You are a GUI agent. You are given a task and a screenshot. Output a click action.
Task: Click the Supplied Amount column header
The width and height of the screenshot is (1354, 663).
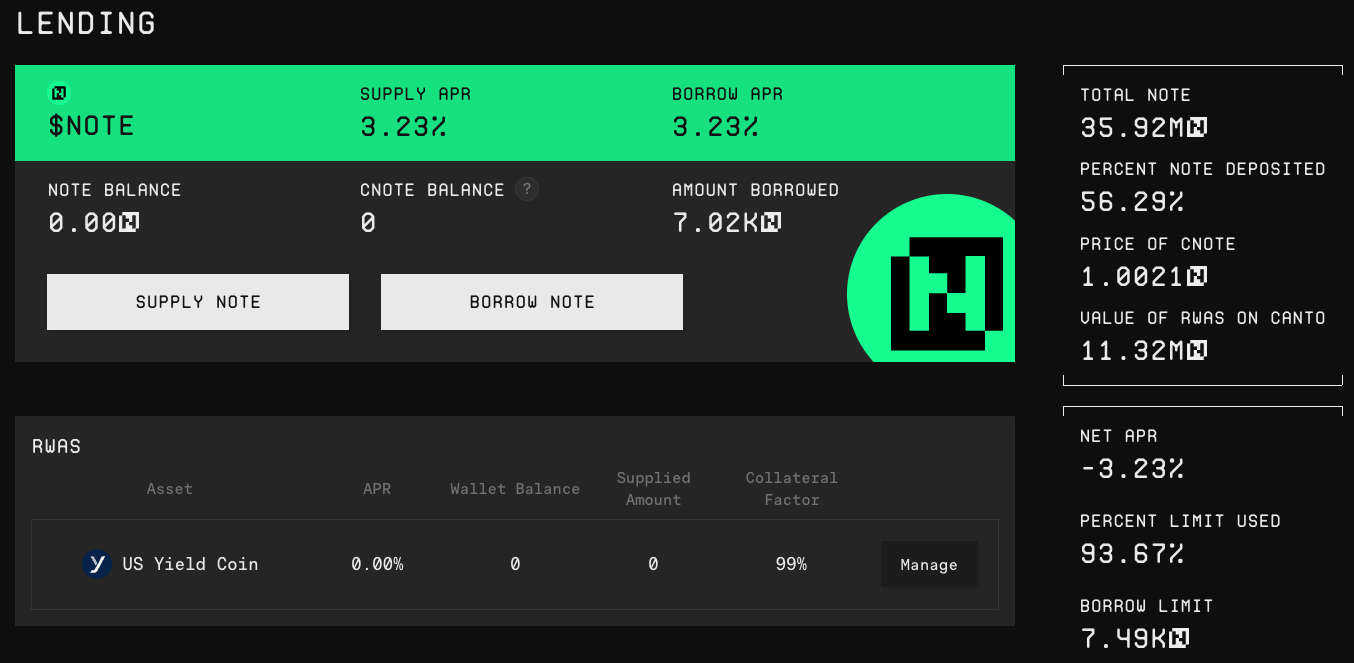pyautogui.click(x=653, y=488)
